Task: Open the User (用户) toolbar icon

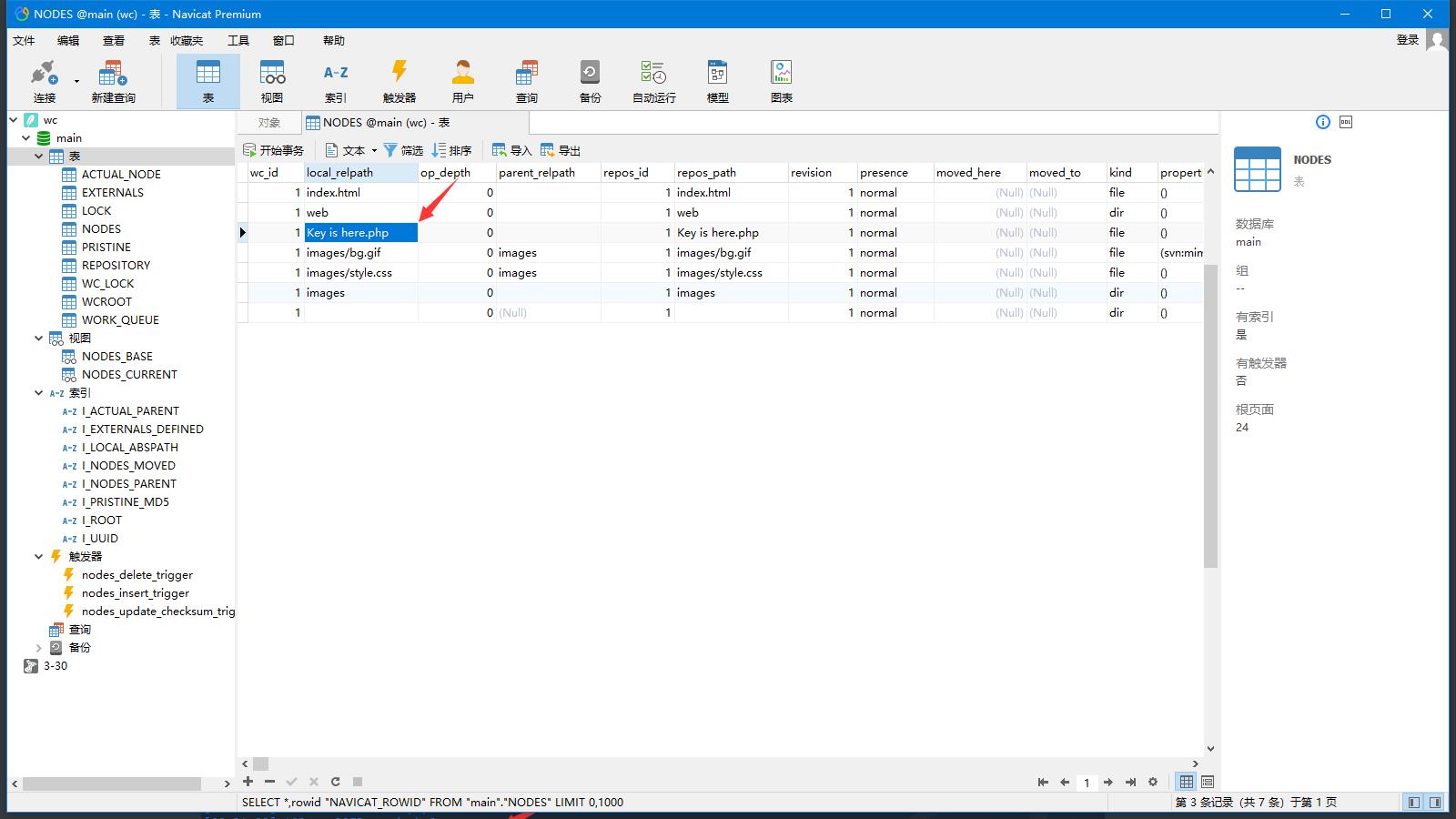Action: (463, 81)
